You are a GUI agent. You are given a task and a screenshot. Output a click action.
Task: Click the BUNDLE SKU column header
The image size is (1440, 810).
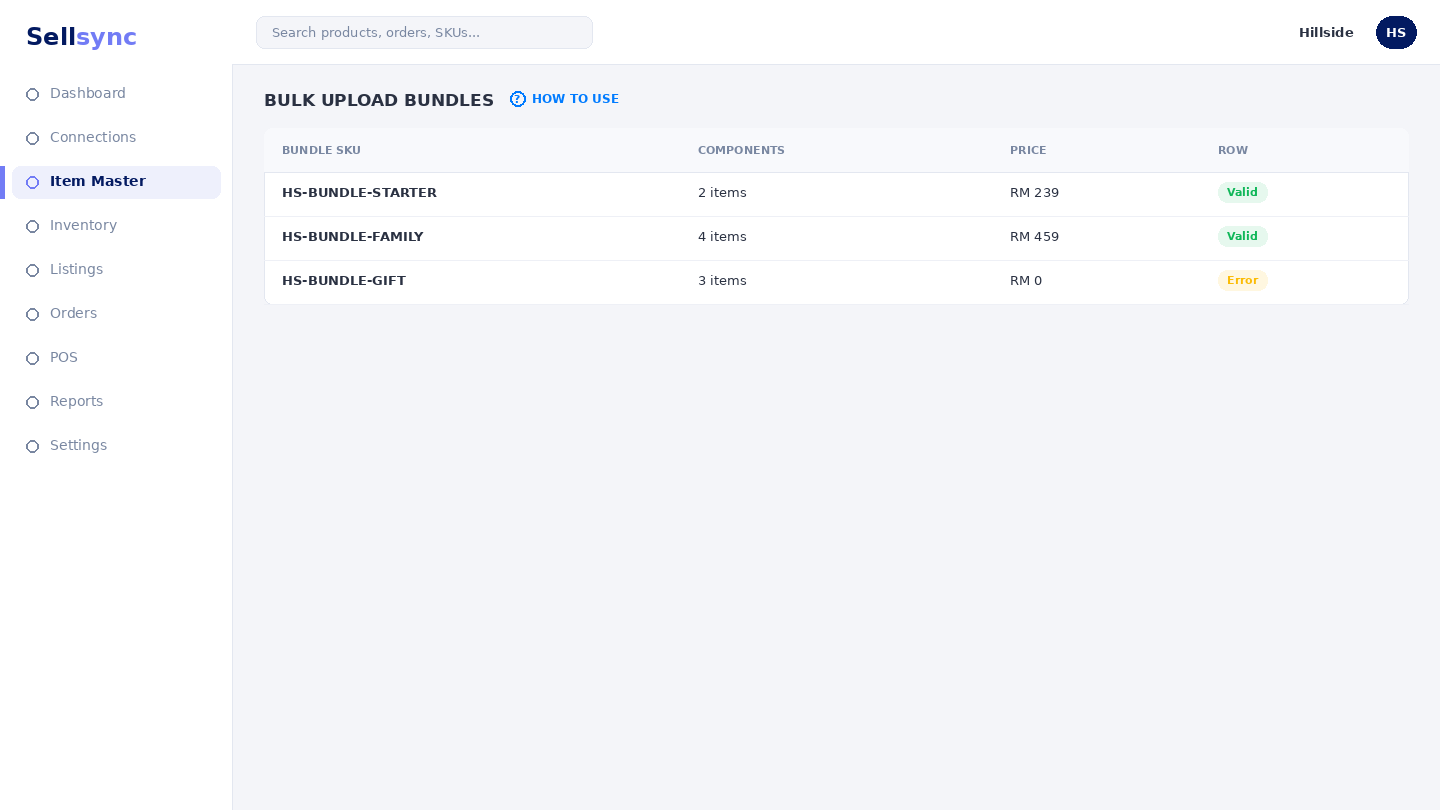[321, 150]
